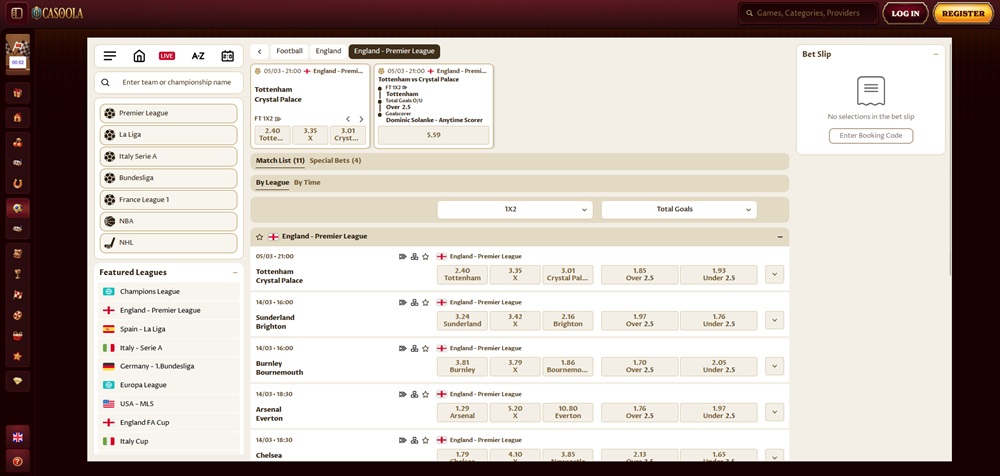Open the racing game thumbnail atop sidebar
The image size is (1000, 476).
(x=18, y=54)
